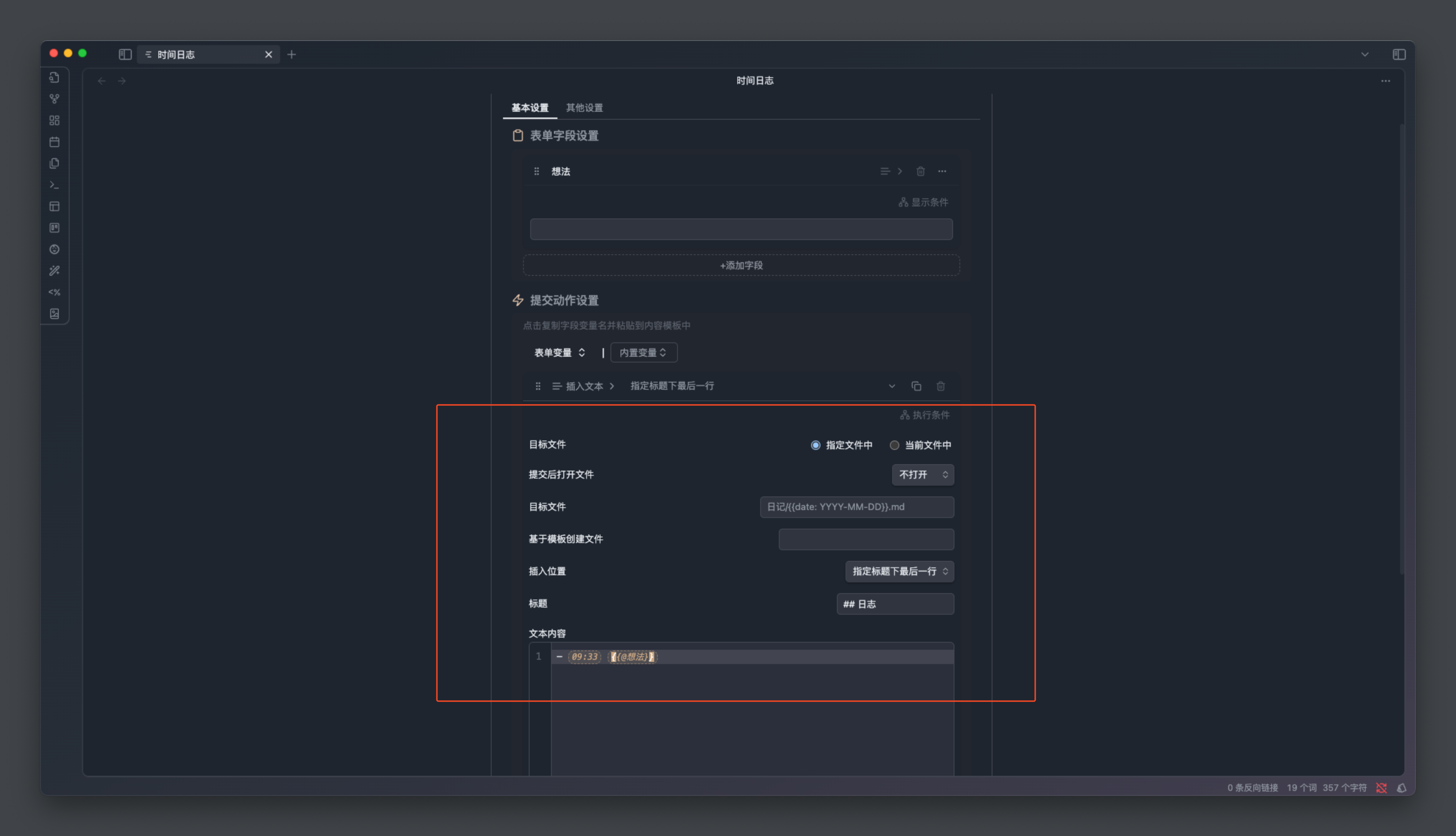Click the +添加字段 button

point(741,265)
